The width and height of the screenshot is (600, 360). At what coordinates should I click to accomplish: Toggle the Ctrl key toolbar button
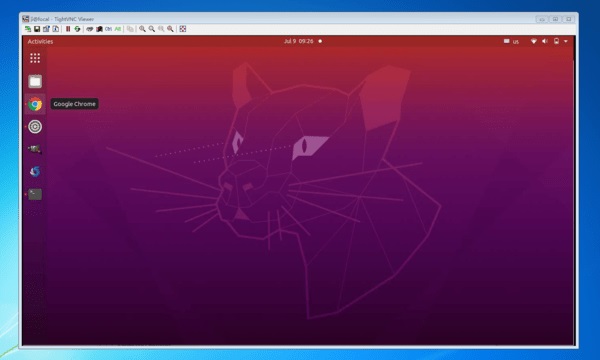(108, 29)
